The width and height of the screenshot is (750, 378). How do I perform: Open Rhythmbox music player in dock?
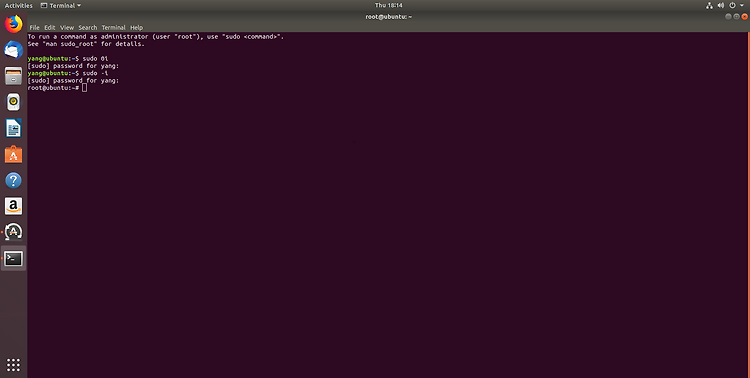13,102
